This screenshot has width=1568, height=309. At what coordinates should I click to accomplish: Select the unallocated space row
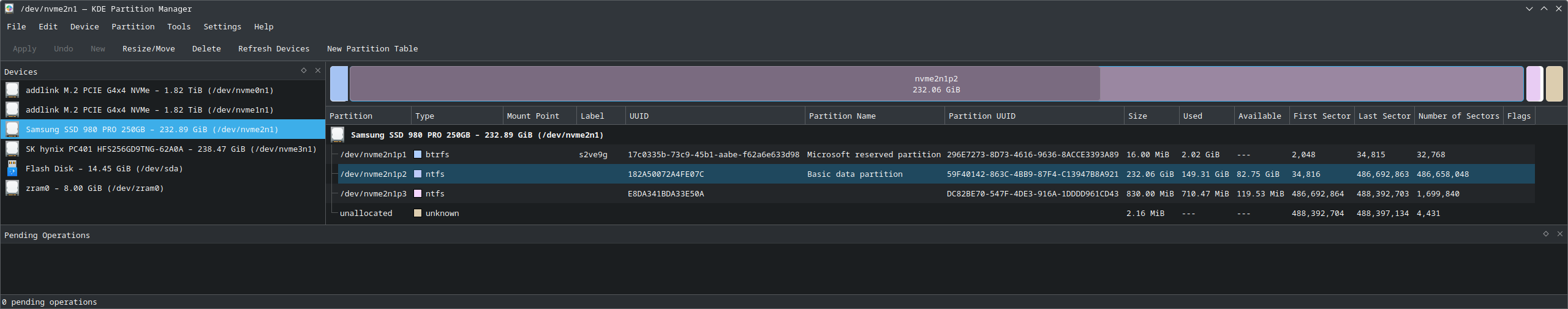tap(366, 213)
